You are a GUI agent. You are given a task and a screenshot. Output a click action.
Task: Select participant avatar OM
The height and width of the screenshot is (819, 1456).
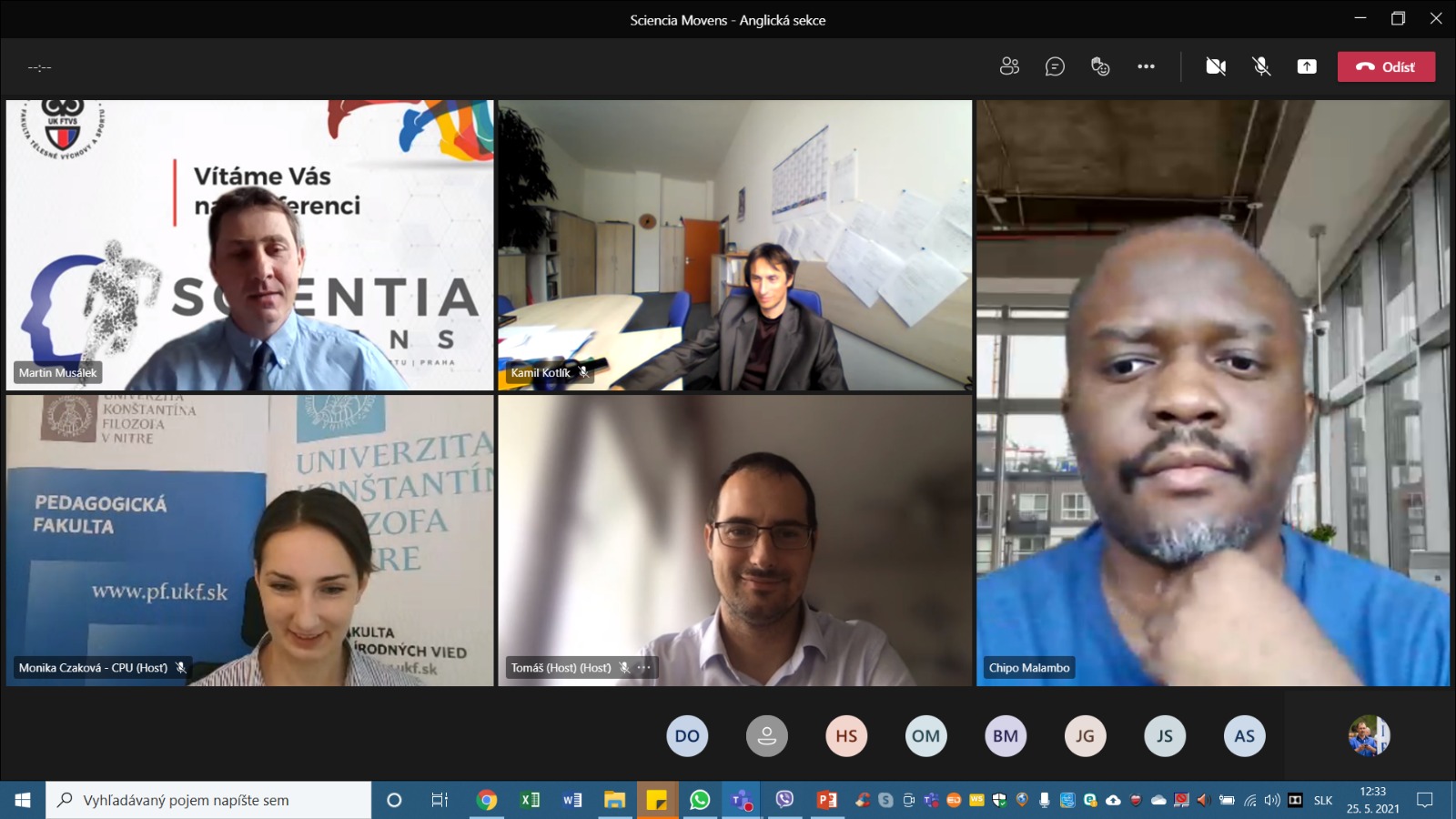pyautogui.click(x=926, y=736)
